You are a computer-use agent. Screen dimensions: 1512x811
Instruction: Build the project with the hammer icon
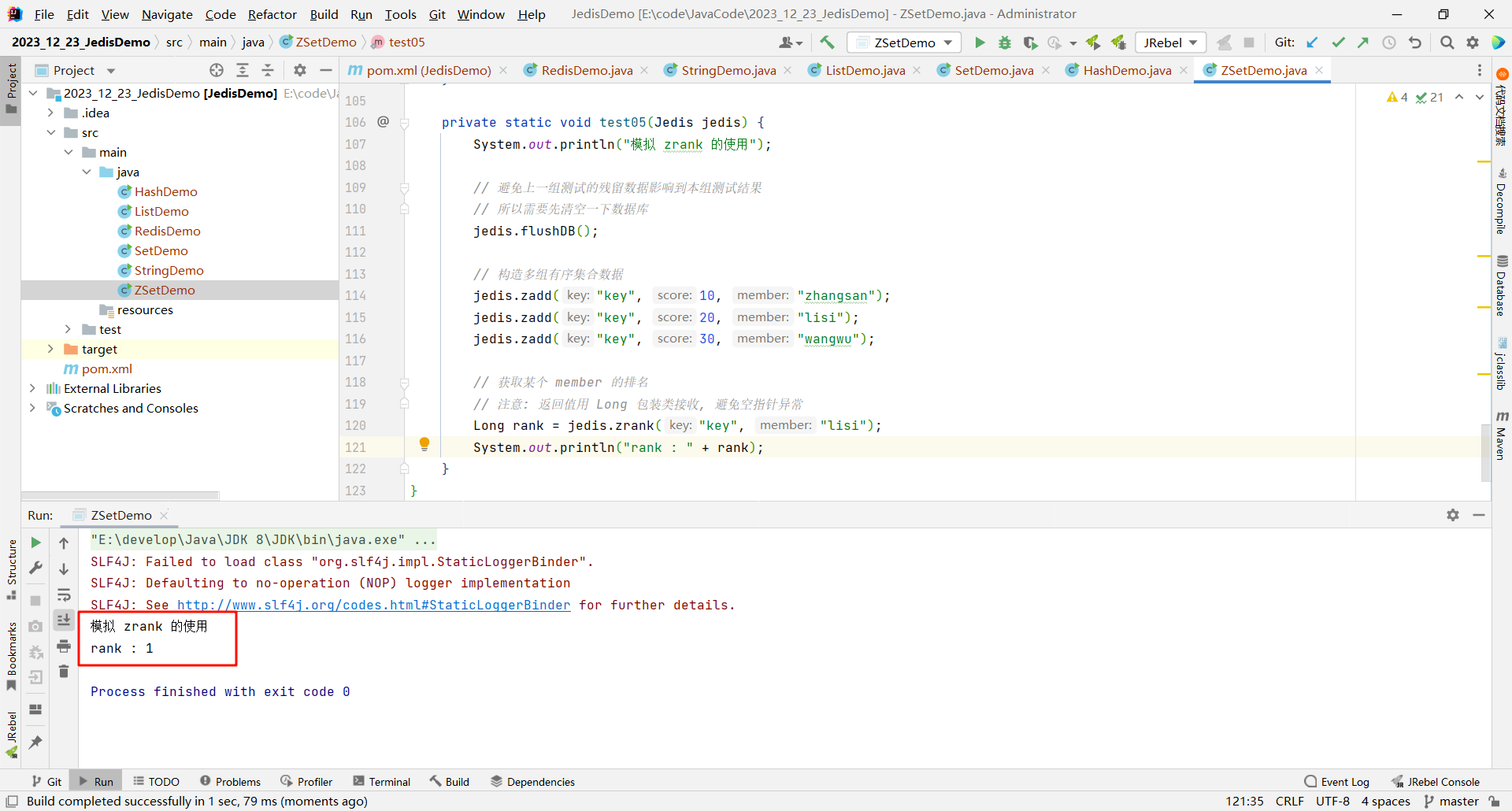(827, 43)
